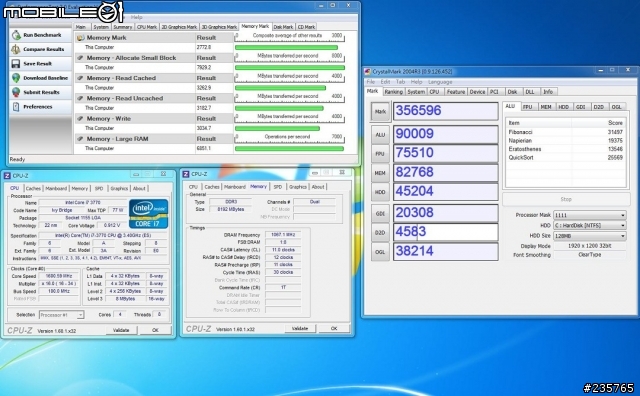Select the OGL score sub-tab in CrystalMark
640x396 pixels.
pos(616,107)
